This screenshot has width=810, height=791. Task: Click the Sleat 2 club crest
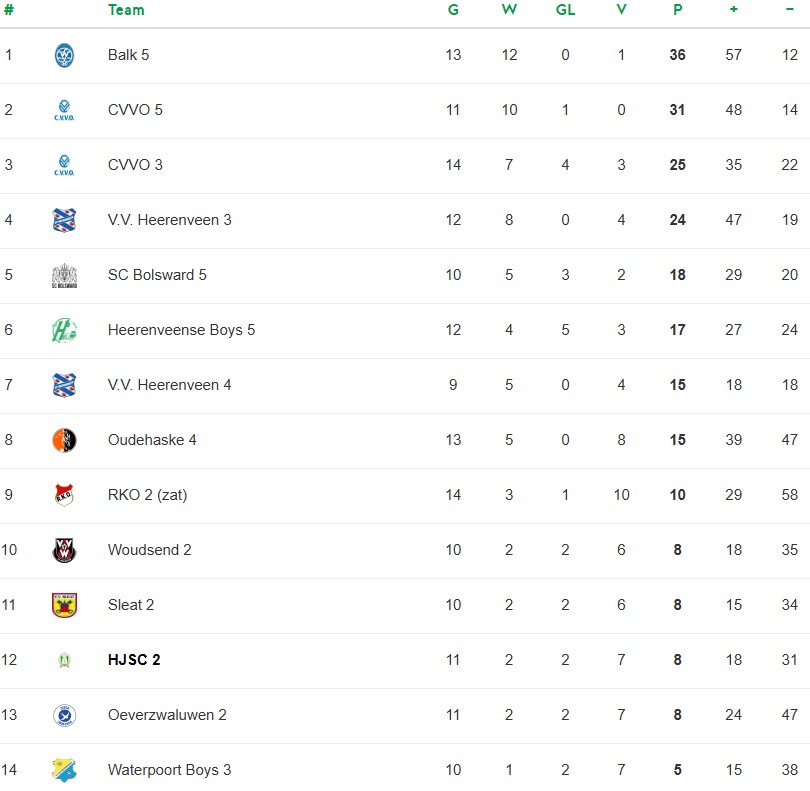[x=64, y=605]
